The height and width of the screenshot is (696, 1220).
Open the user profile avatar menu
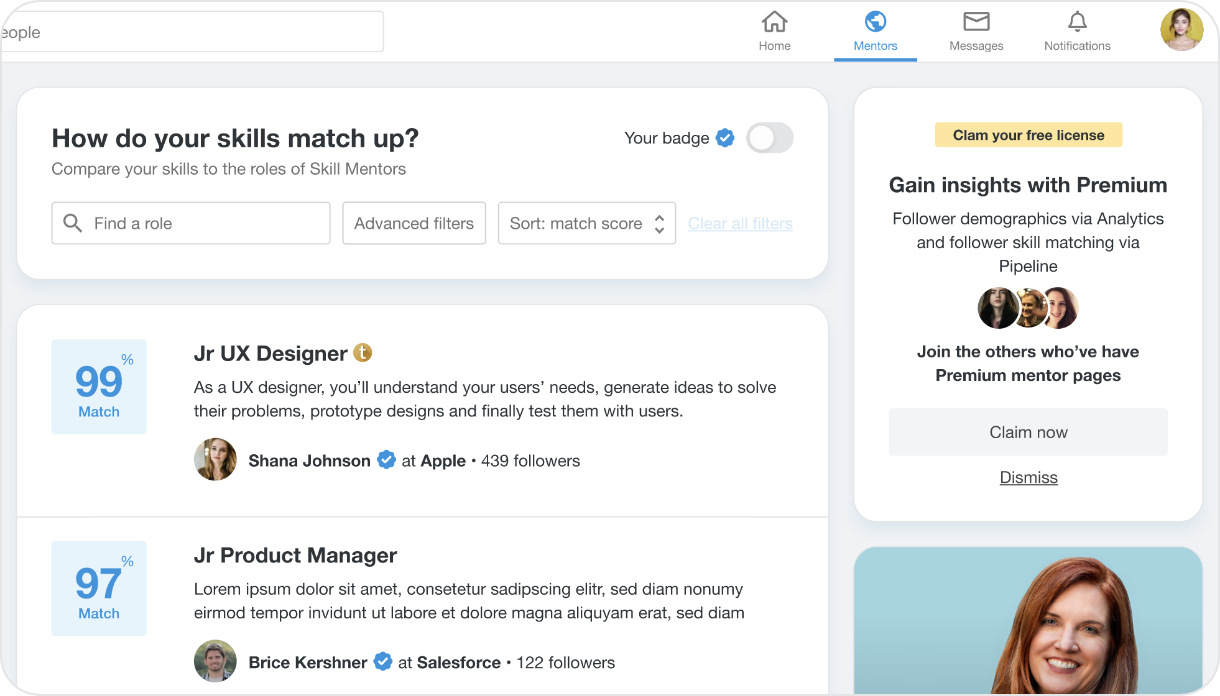[x=1181, y=29]
